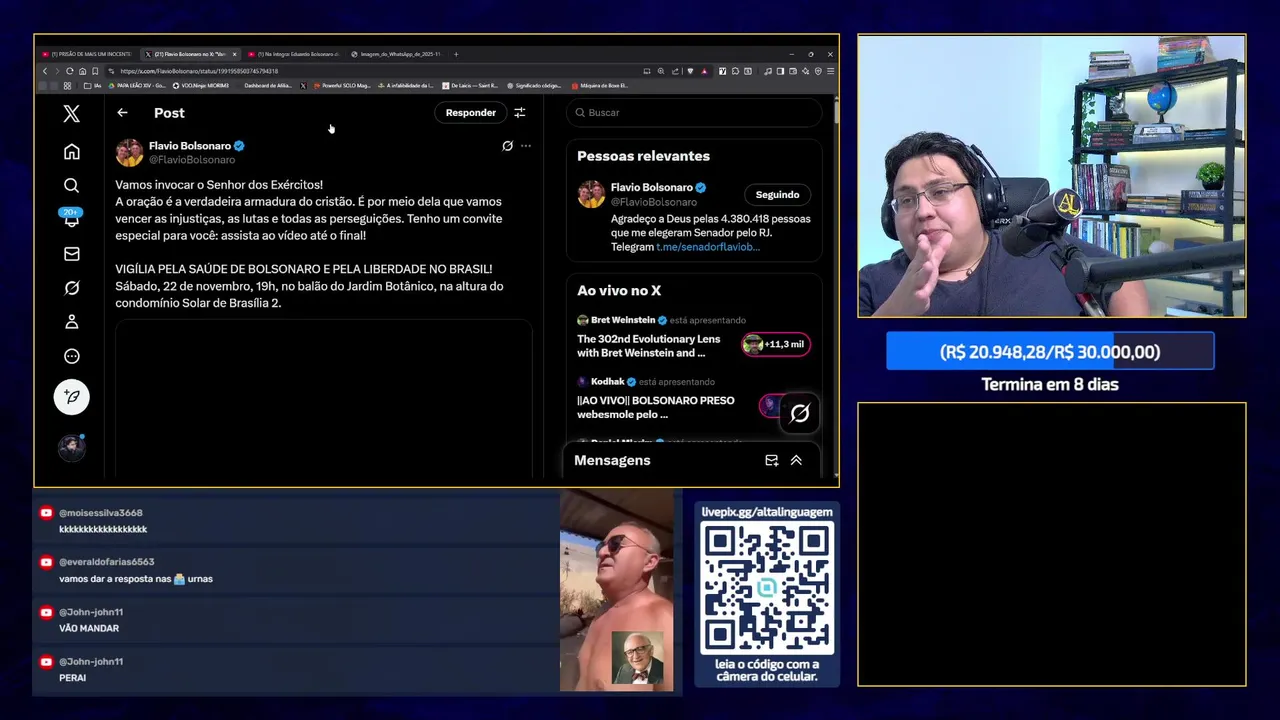Click the floating Grok button
This screenshot has width=1280, height=720.
799,413
